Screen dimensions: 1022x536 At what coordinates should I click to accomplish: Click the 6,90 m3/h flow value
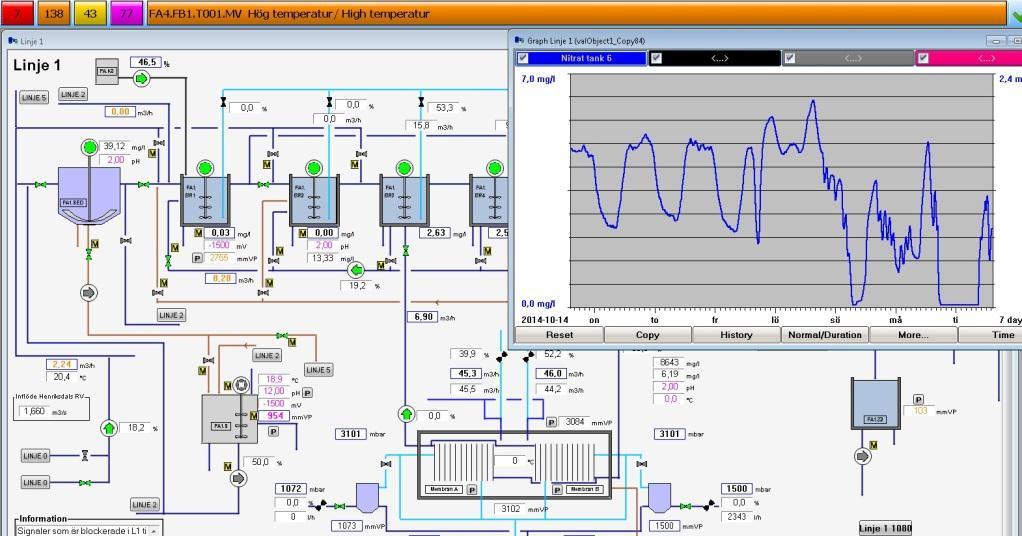pyautogui.click(x=424, y=317)
